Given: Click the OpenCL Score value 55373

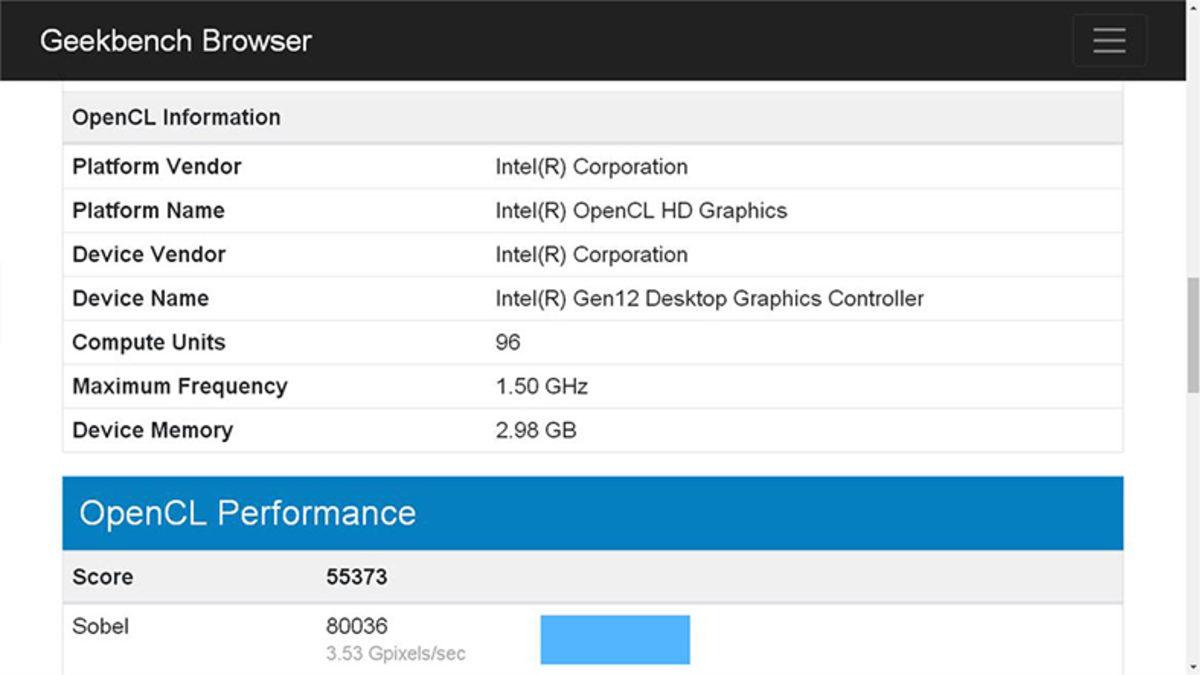Looking at the screenshot, I should [354, 577].
